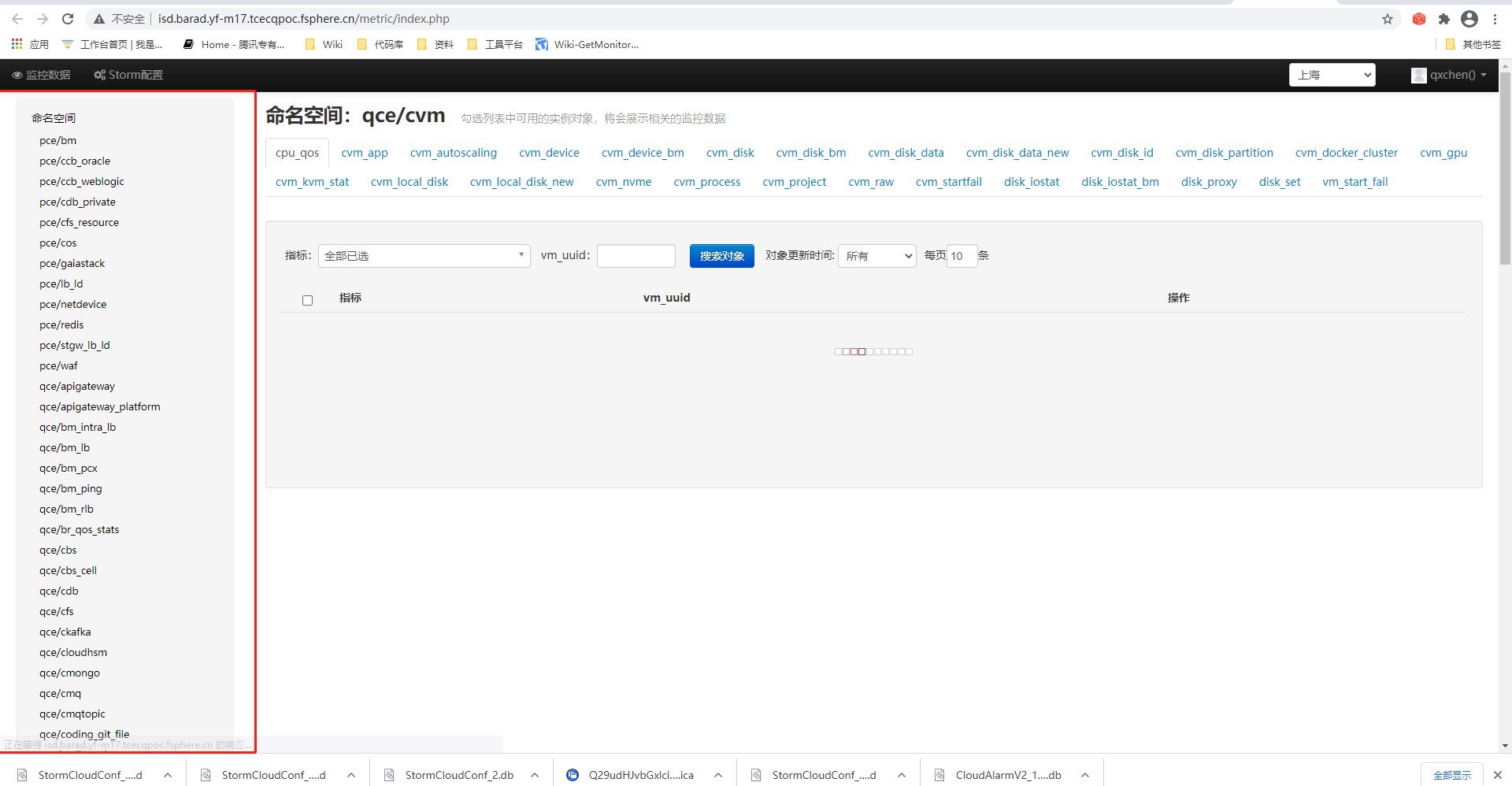Screen dimensions: 1512x786
Task: Open the qxchen() user menu
Action: coord(1449,75)
